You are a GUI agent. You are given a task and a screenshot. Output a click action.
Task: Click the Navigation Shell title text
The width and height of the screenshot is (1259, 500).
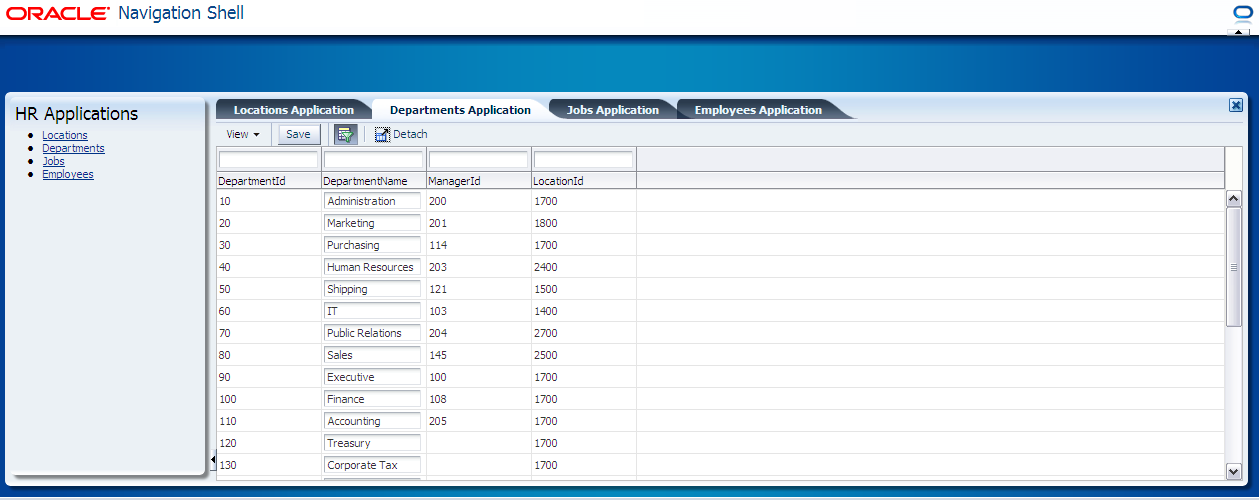pos(181,13)
